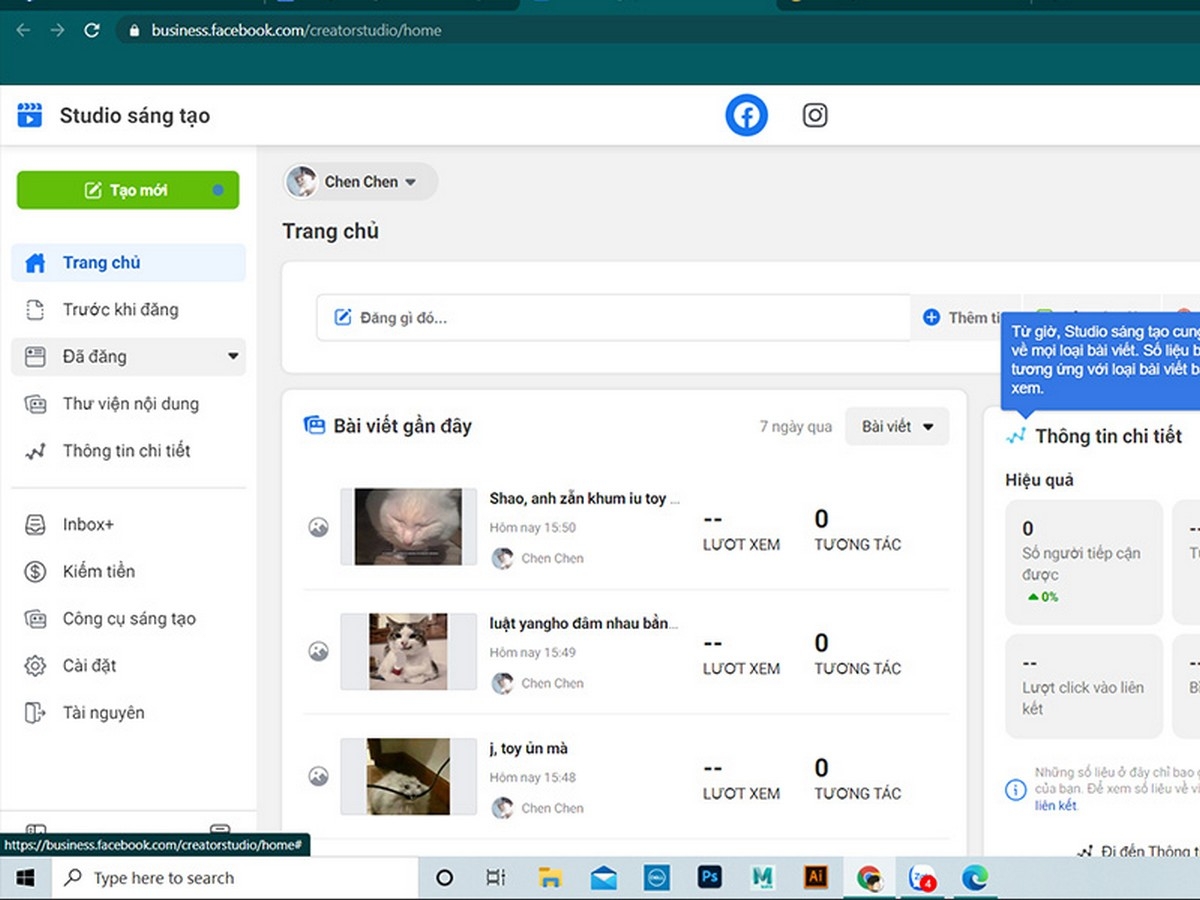Click the Windows Start button
This screenshot has width=1200, height=900.
pyautogui.click(x=25, y=878)
